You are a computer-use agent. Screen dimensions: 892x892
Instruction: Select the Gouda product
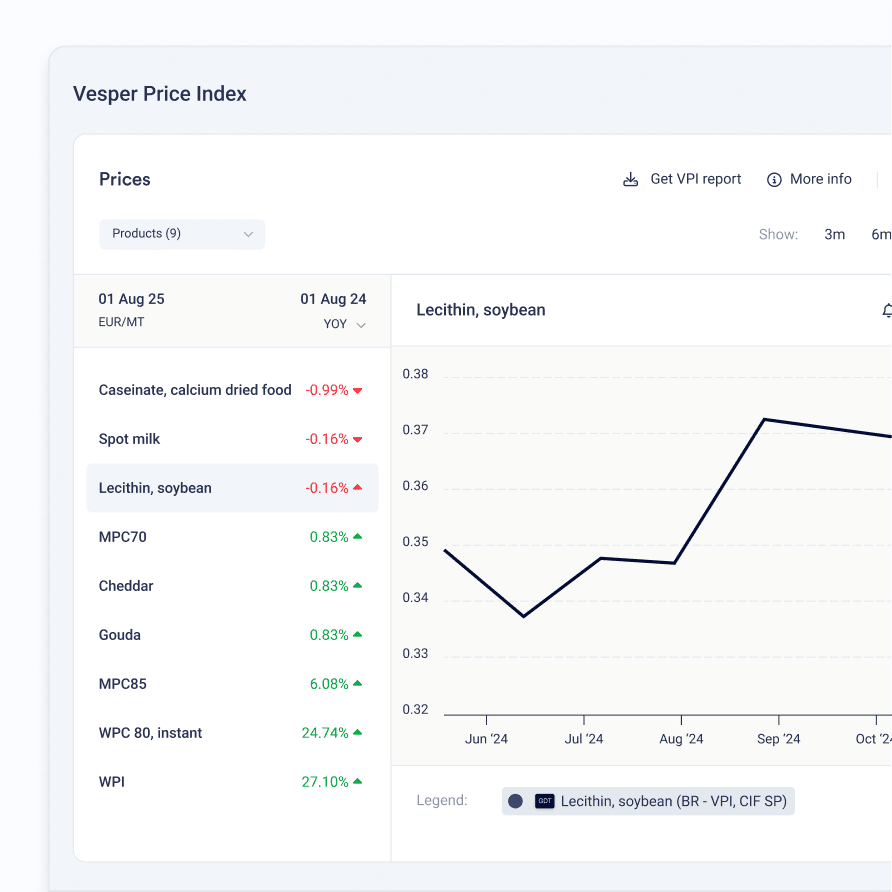coord(232,635)
